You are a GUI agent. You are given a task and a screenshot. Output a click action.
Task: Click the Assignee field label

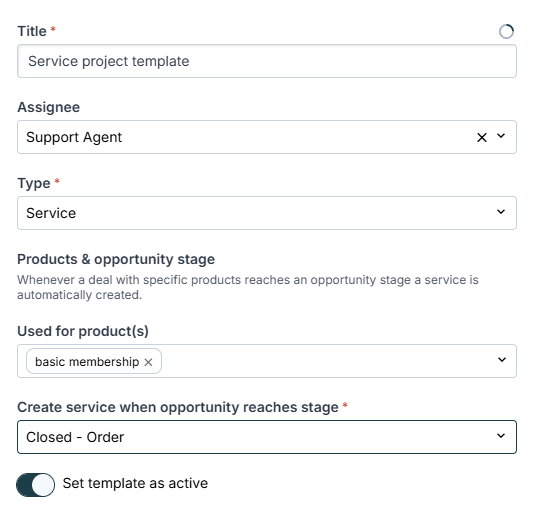pyautogui.click(x=49, y=107)
